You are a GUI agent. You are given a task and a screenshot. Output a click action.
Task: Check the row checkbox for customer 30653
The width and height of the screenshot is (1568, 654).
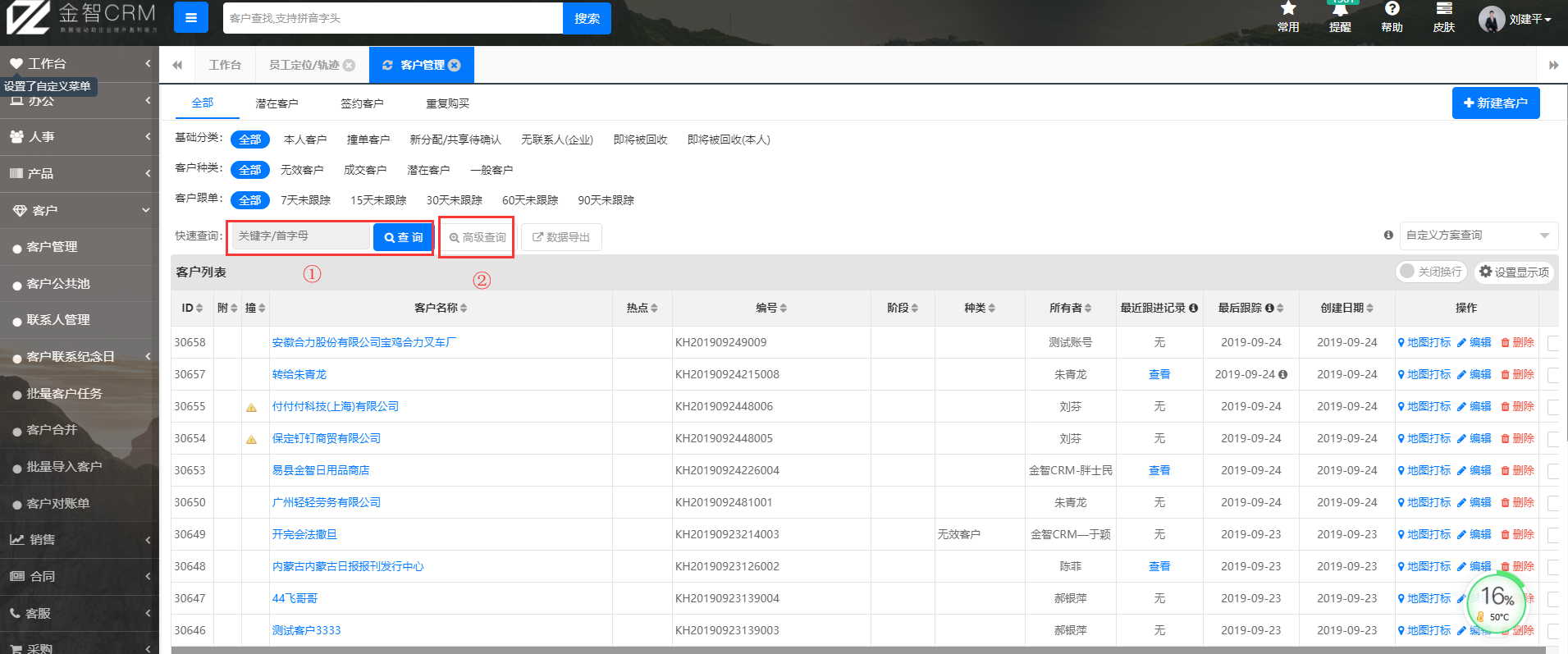click(1552, 471)
